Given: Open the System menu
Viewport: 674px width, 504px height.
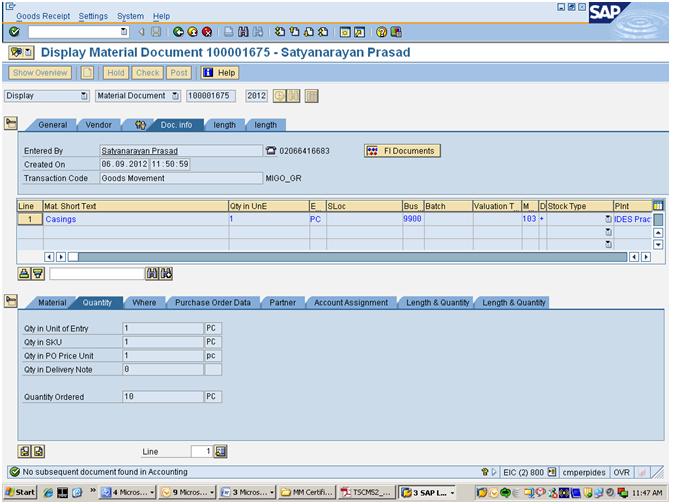Looking at the screenshot, I should point(130,16).
